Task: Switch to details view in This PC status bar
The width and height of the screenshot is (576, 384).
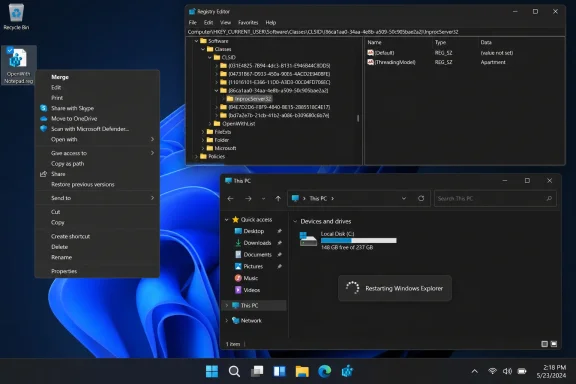Action: (544, 344)
